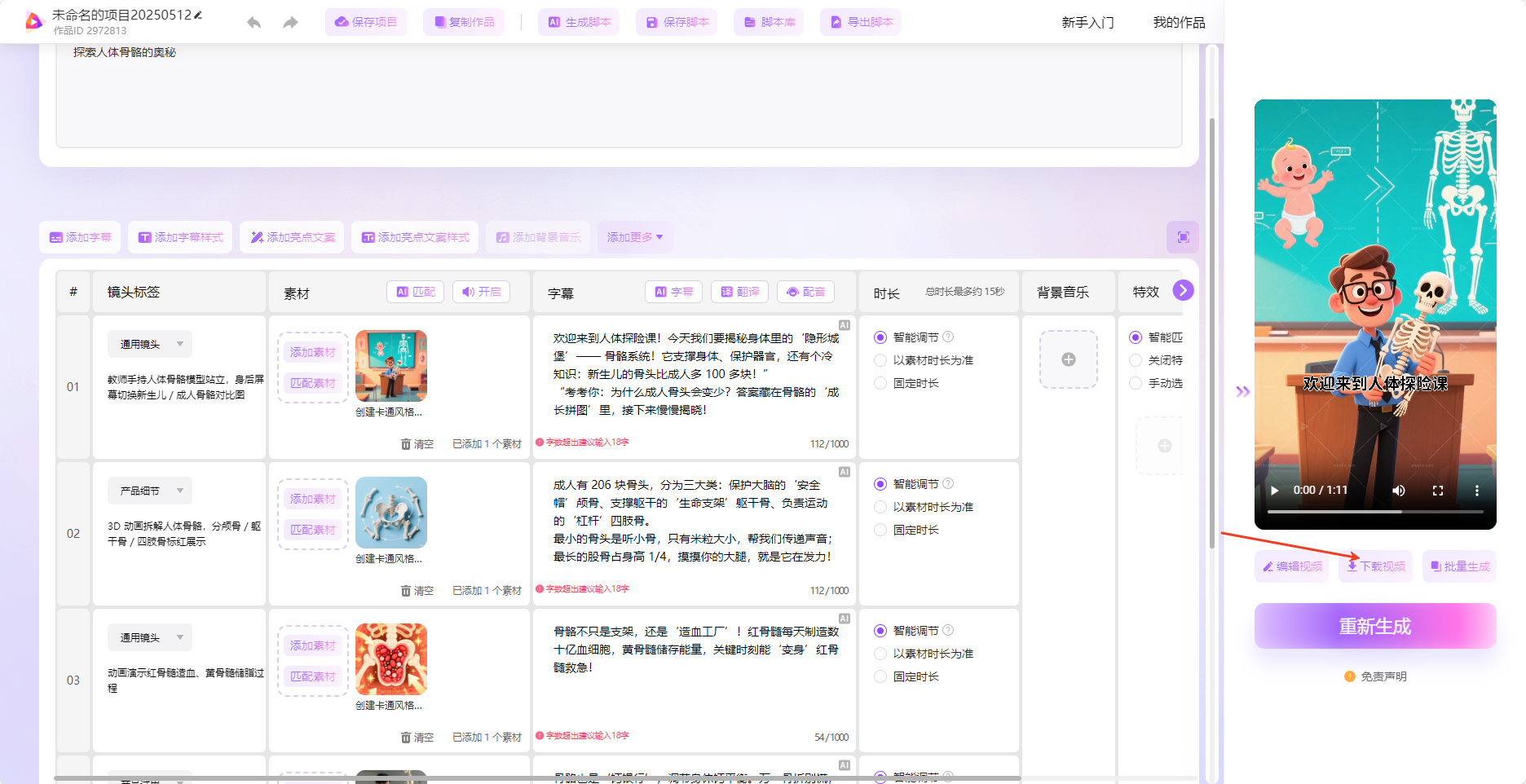Select 固定时长 for shot 01
The height and width of the screenshot is (784, 1526).
coord(880,383)
